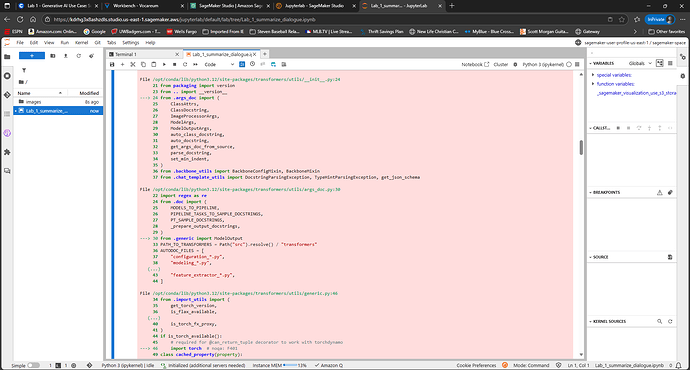Viewport: 690px width, 370px height.
Task: Open the Kernel menu
Action: coord(81,43)
